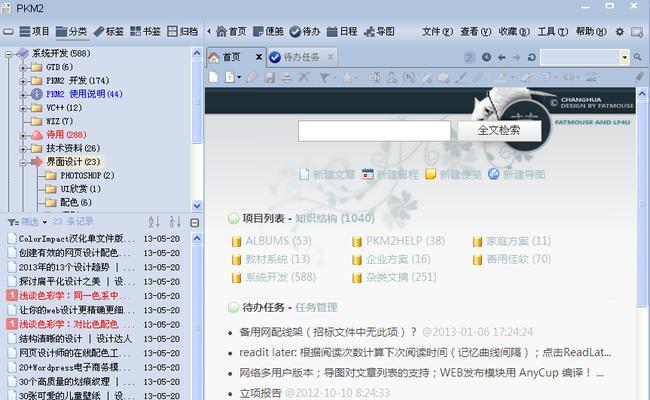Screen dimensions: 650x400
Task: Open the 标签 (Tags) panel
Action: coord(109,32)
